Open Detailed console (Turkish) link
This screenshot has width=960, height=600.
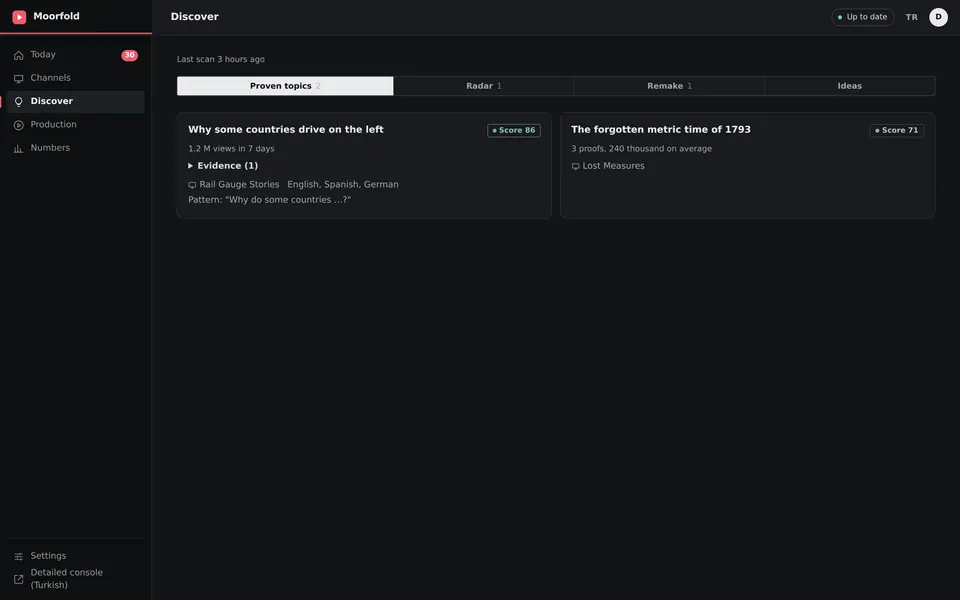pyautogui.click(x=76, y=579)
